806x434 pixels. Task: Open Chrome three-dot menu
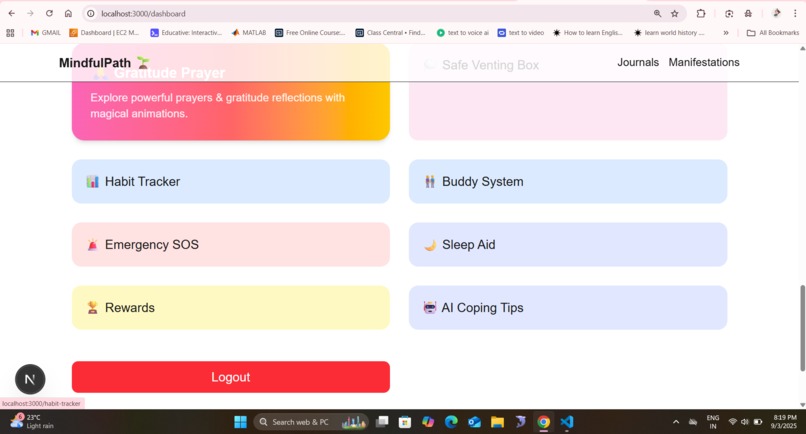(795, 13)
